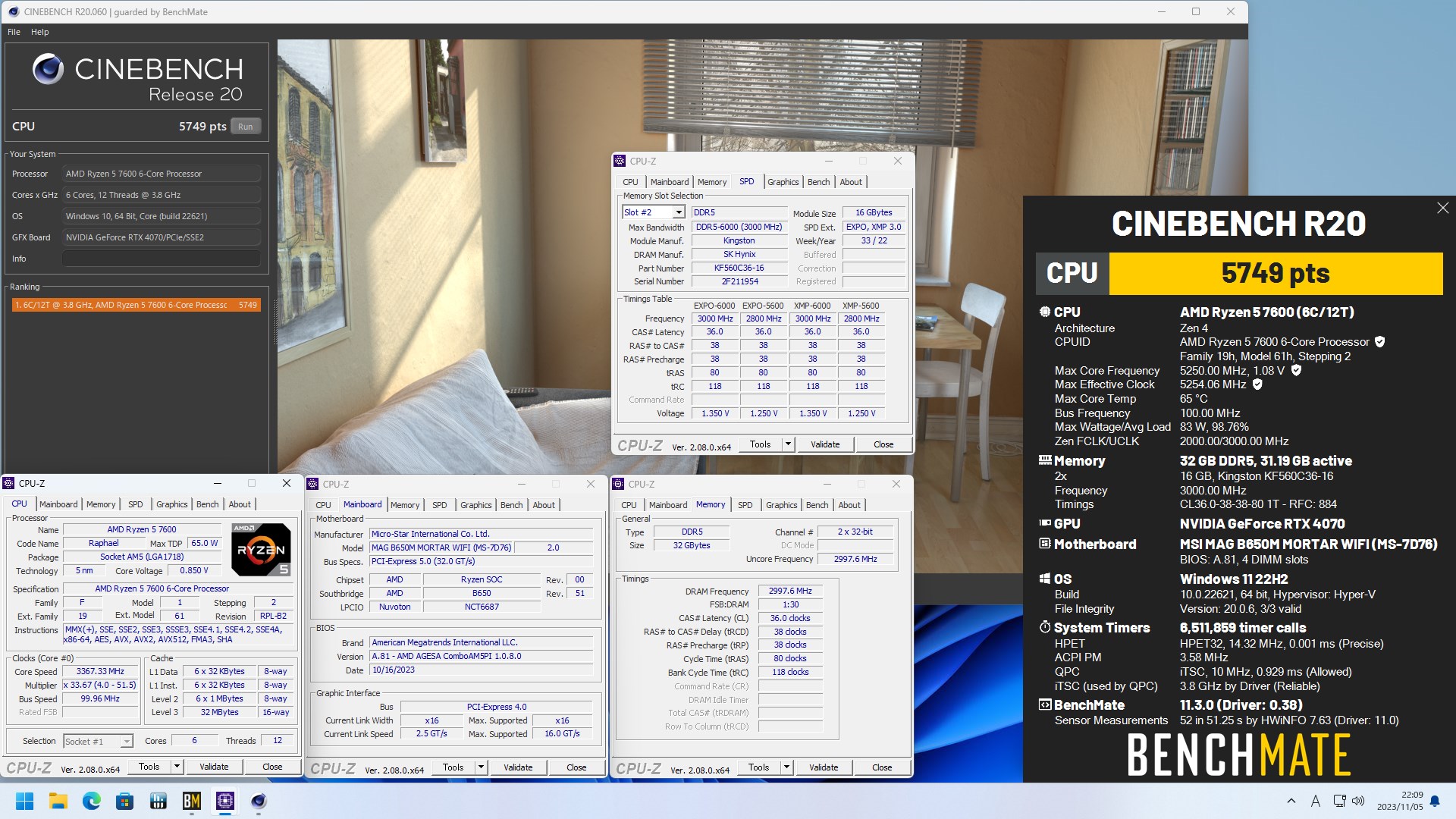Click Validate in Memory CPU-Z window

pyautogui.click(x=824, y=767)
